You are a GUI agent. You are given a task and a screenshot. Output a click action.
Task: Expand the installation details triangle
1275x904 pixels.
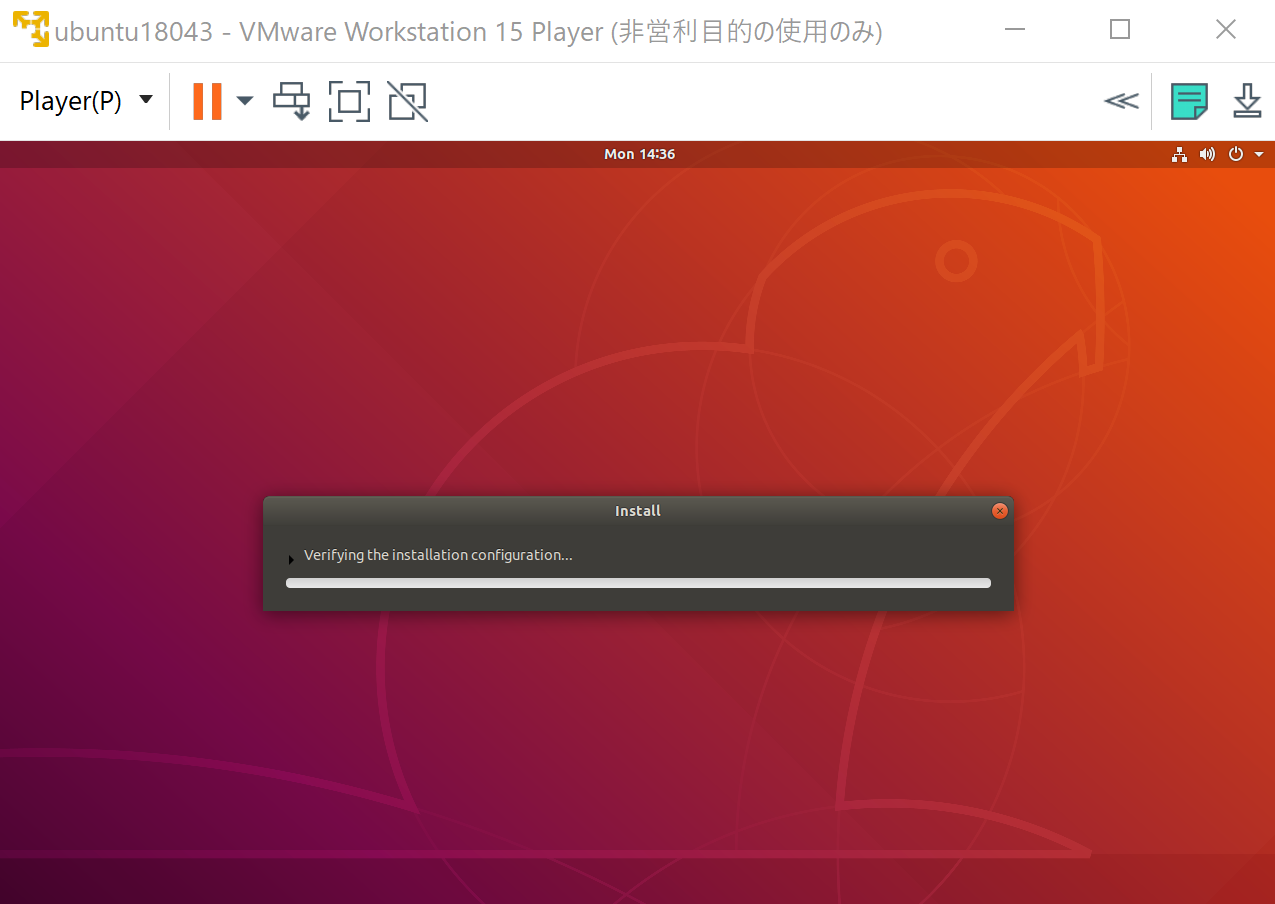[291, 560]
